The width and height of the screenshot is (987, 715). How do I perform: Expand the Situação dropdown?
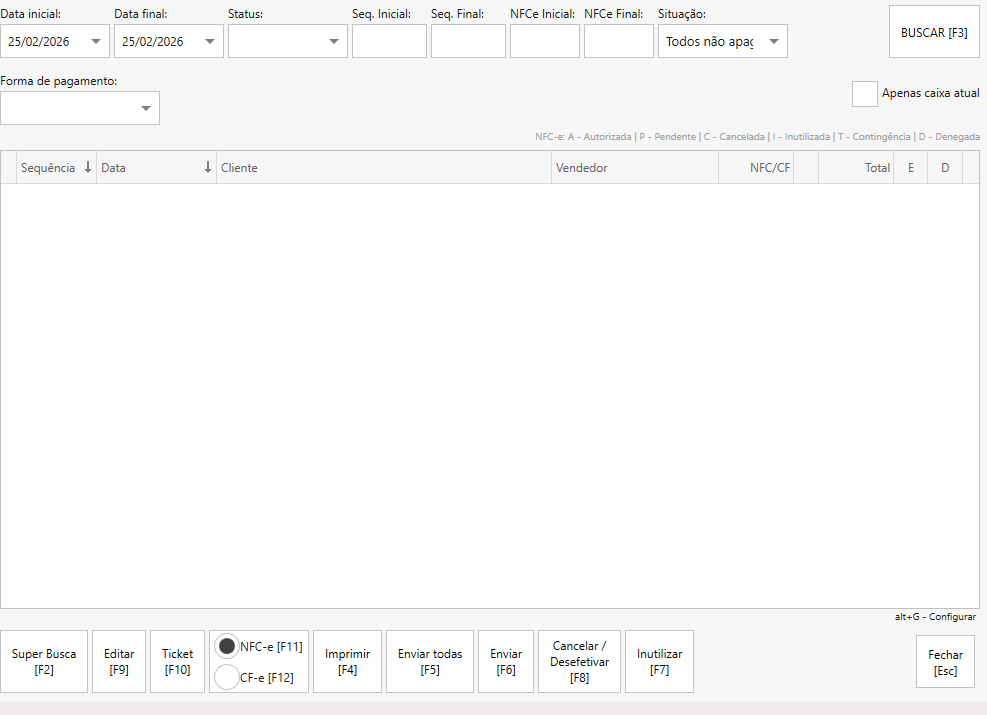pos(773,42)
